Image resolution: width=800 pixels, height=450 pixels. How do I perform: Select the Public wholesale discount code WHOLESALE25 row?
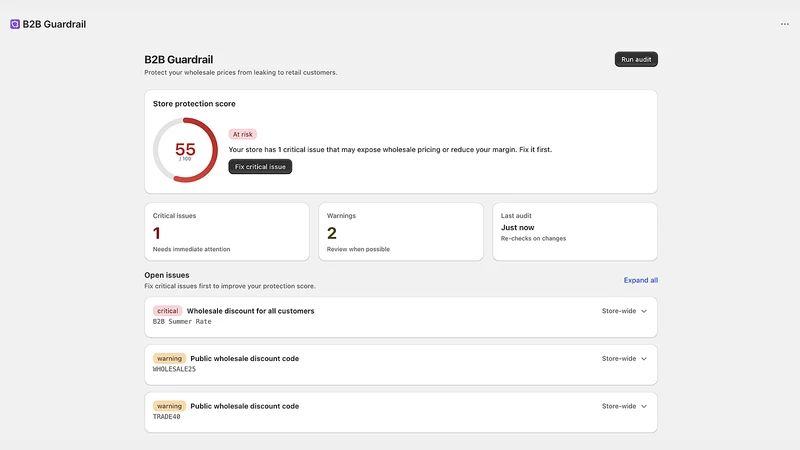[x=401, y=364]
